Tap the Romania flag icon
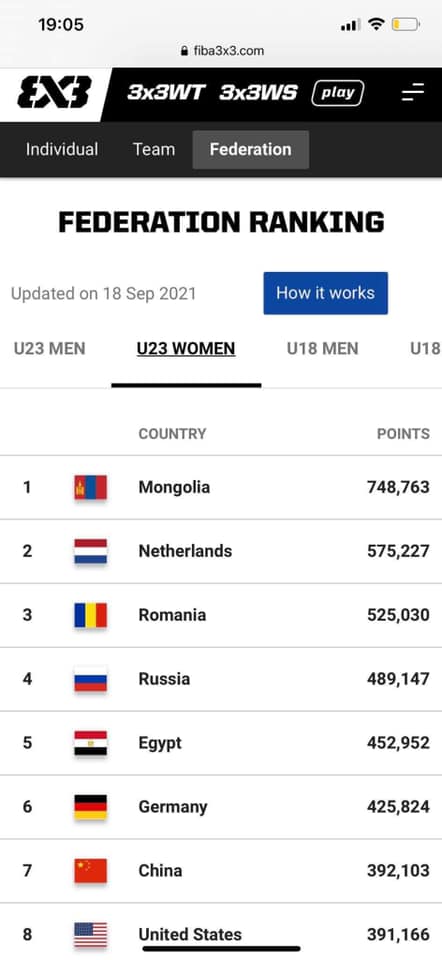The width and height of the screenshot is (442, 960). point(91,615)
